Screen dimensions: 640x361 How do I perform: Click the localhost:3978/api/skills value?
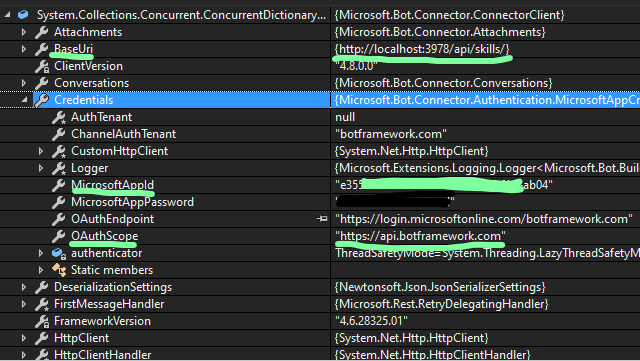point(422,49)
